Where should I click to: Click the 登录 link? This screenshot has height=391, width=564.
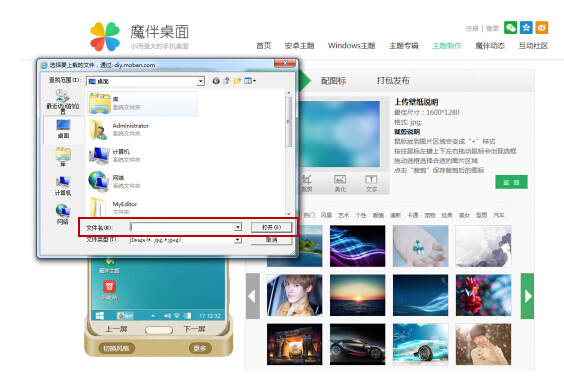492,28
